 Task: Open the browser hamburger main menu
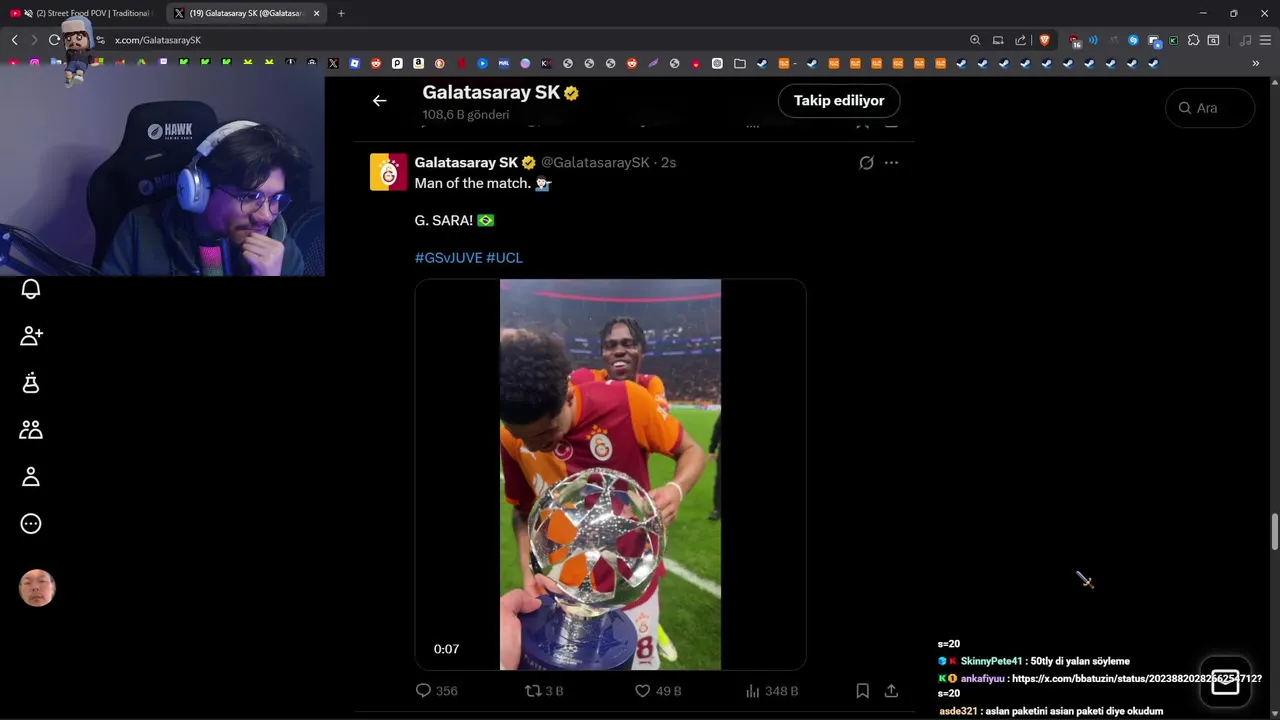[1265, 40]
